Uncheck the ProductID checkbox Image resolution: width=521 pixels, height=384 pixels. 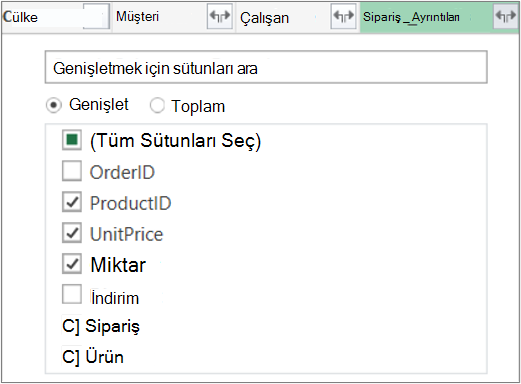(72, 202)
